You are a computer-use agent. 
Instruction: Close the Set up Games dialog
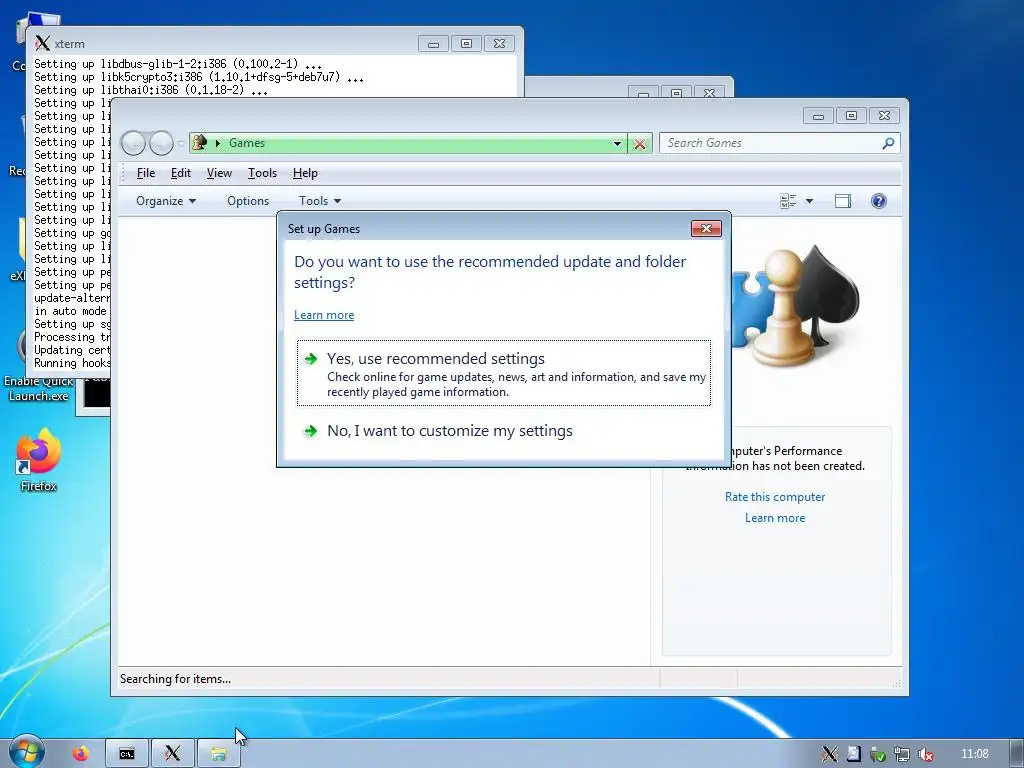pos(706,228)
